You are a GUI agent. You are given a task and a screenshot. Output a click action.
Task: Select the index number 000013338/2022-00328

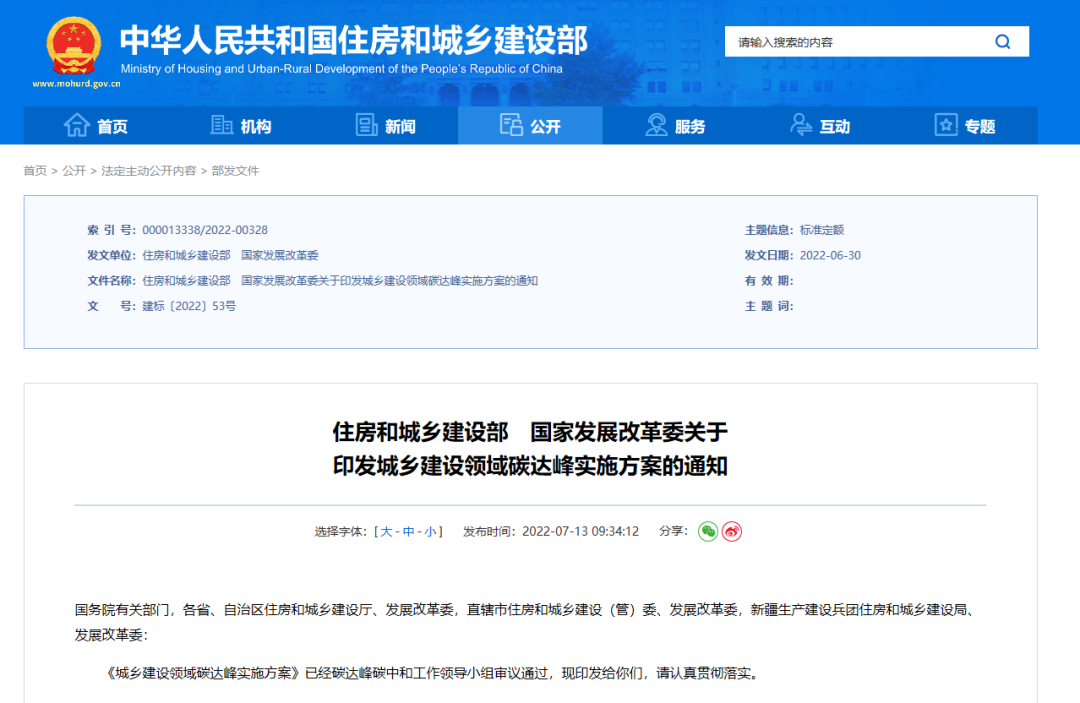click(205, 230)
